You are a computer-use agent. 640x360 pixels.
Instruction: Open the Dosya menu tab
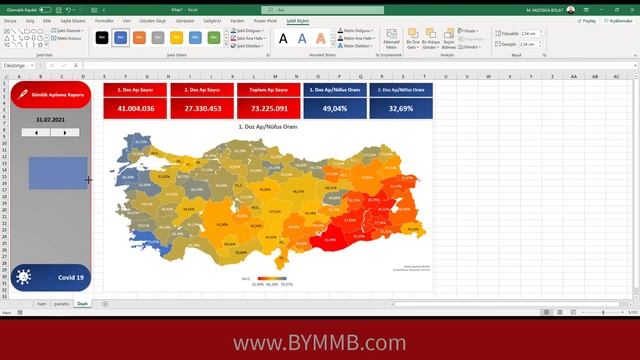click(10, 21)
